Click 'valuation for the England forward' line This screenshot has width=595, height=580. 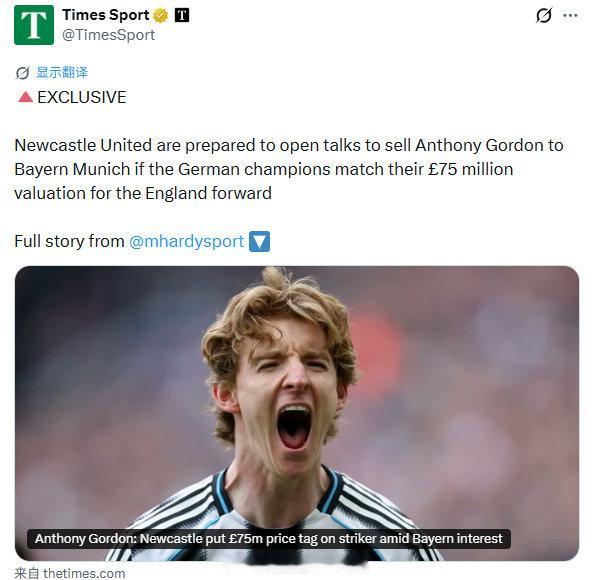point(143,193)
